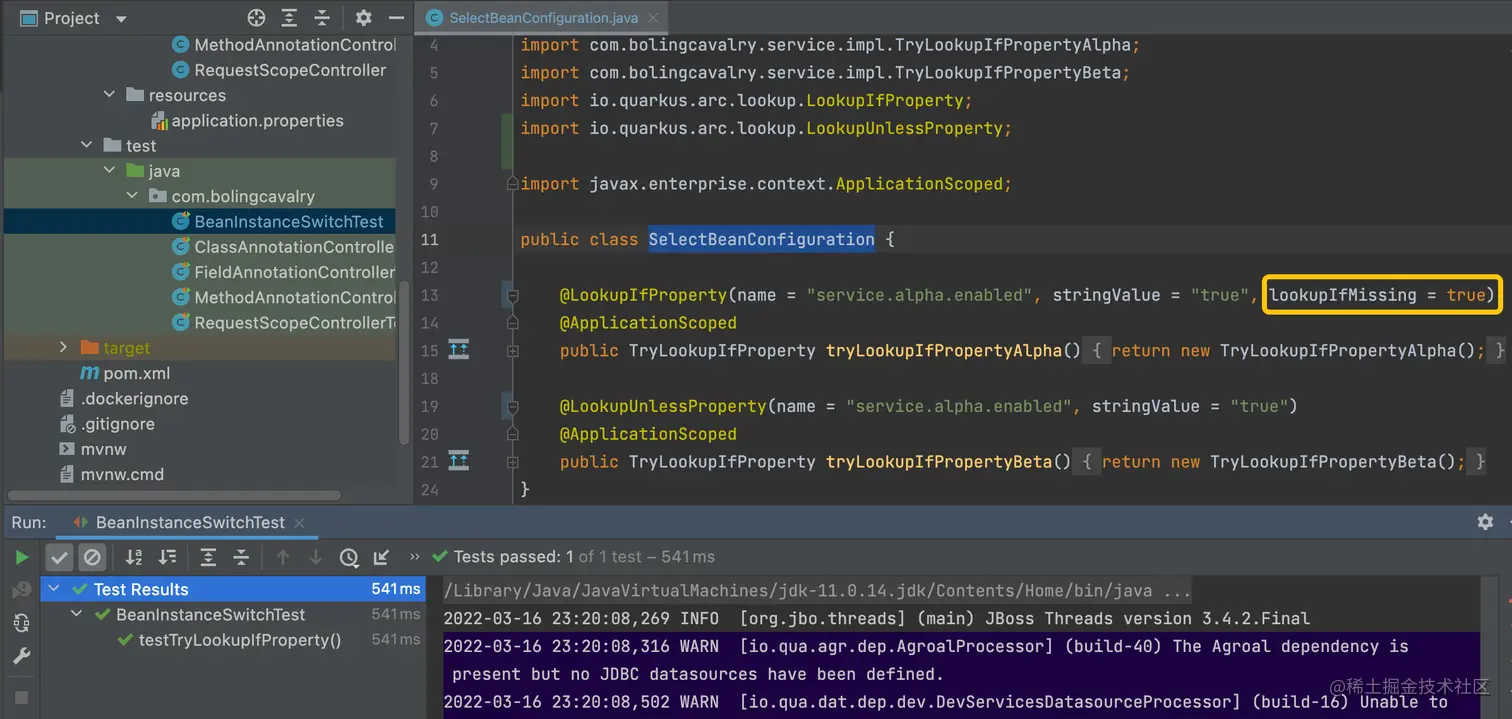Go to previous failed test arrow
This screenshot has height=719, width=1512.
click(283, 557)
